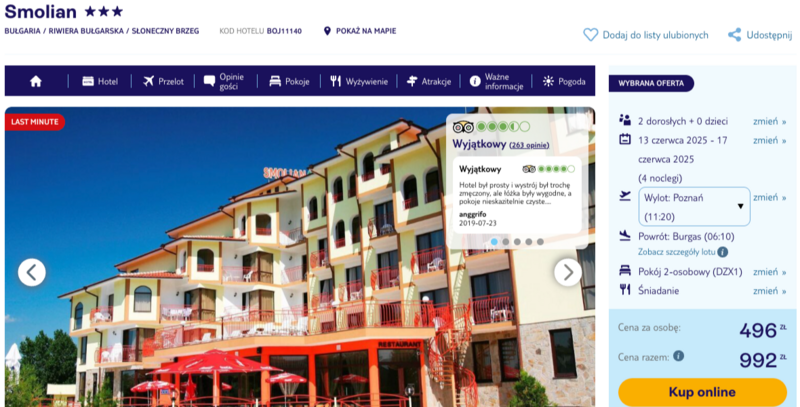
Task: Change travelers count via zmień link
Action: [x=769, y=121]
